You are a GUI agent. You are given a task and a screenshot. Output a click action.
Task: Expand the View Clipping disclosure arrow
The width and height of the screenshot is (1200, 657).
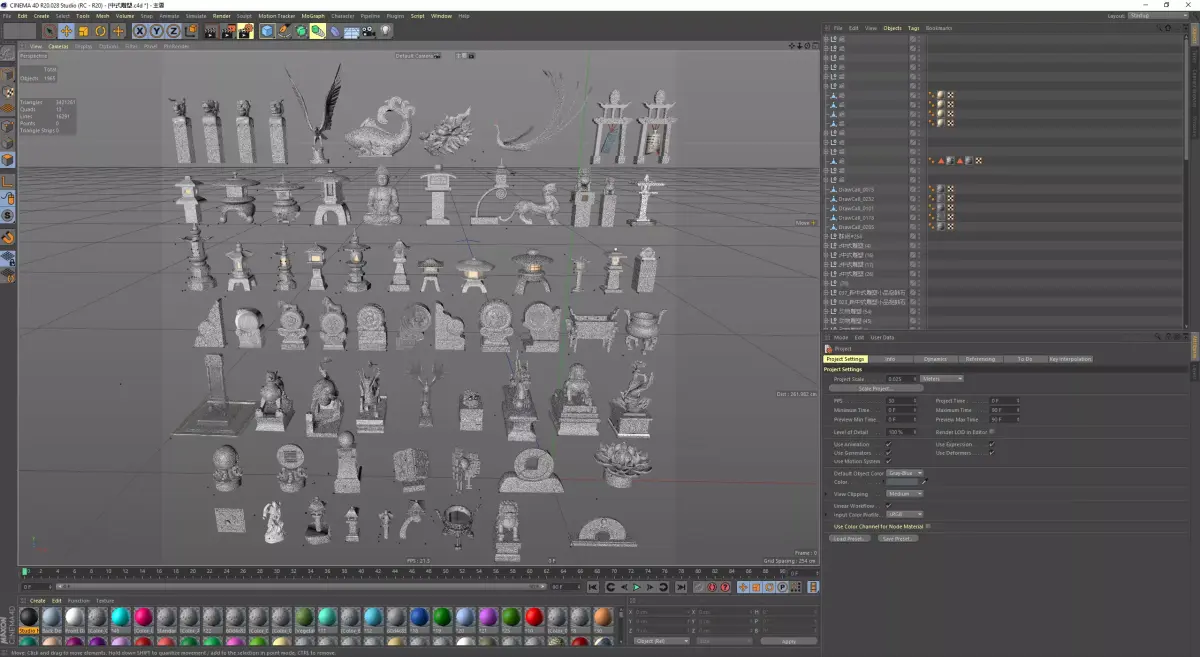(826, 494)
